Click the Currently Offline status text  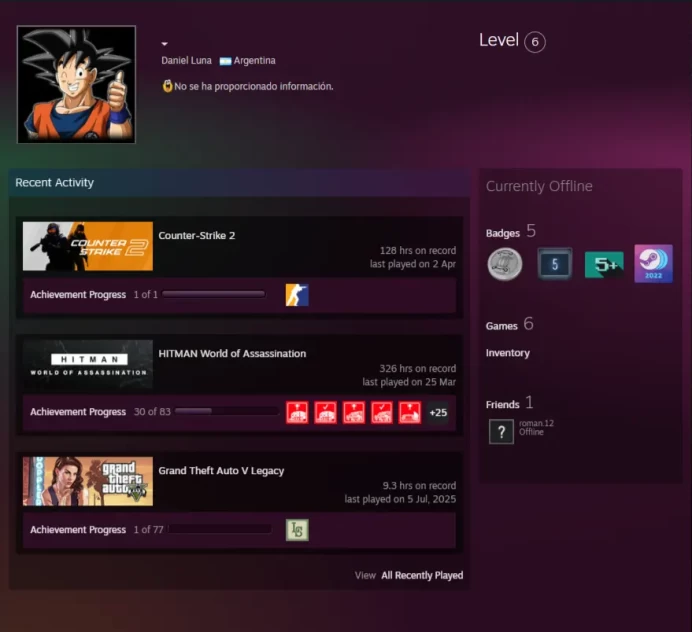[539, 186]
